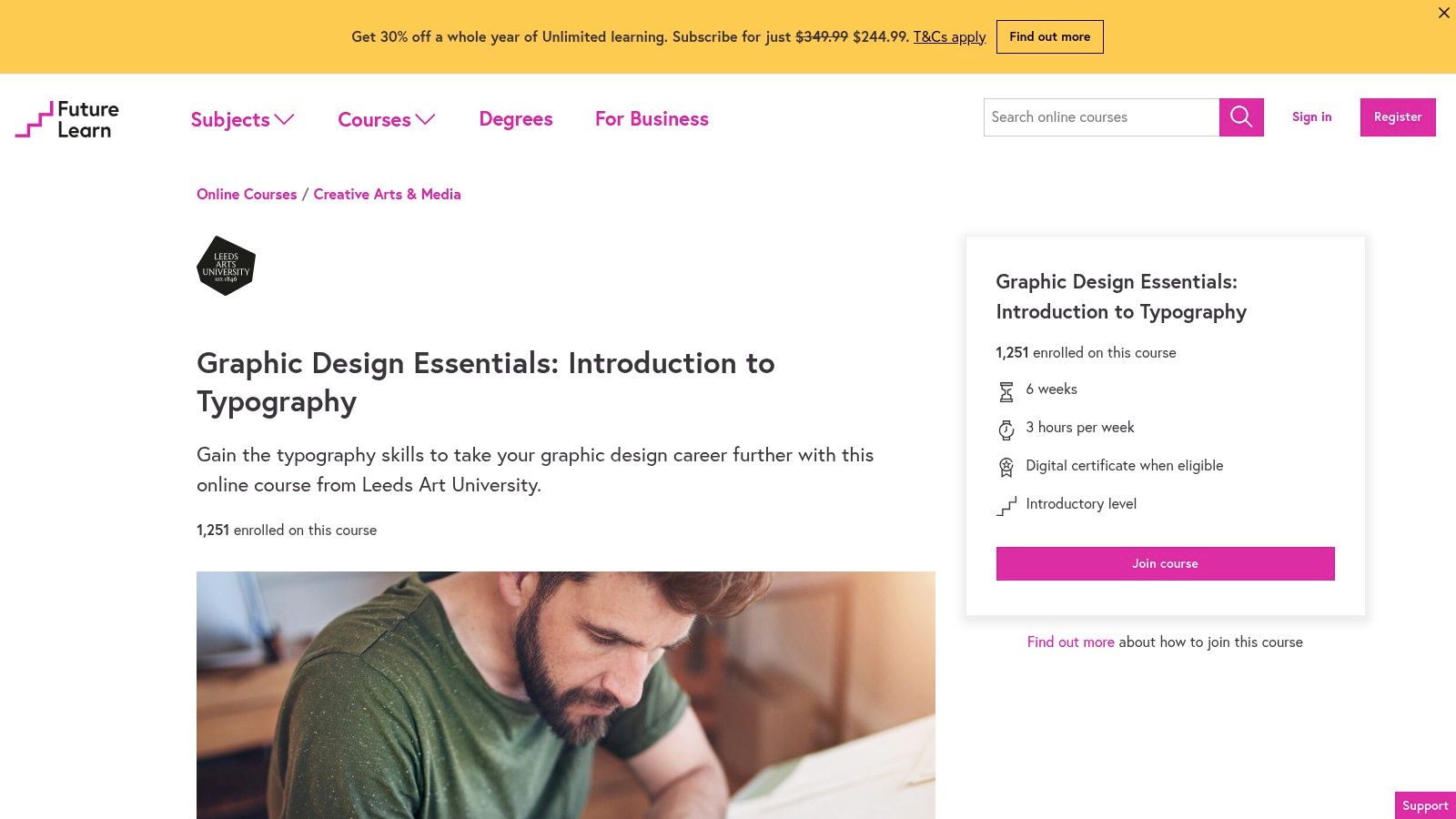Open the For Business menu item

point(652,119)
